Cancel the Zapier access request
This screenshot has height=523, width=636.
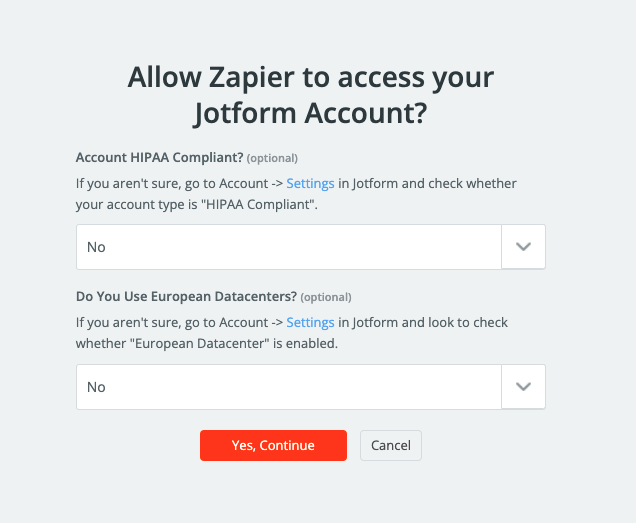(391, 445)
